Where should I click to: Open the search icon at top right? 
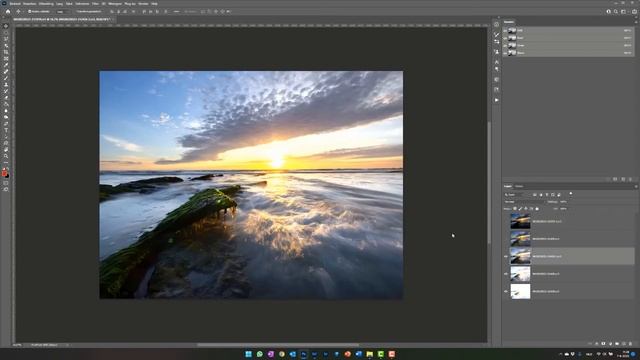616,11
